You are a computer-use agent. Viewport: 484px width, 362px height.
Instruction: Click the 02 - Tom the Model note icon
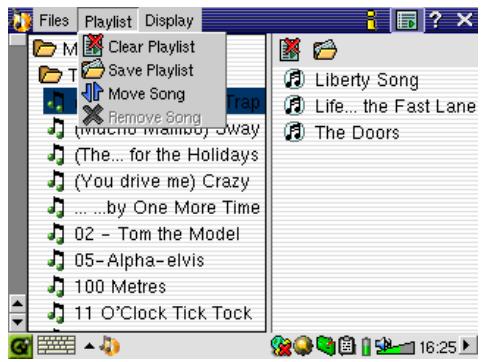[56, 234]
